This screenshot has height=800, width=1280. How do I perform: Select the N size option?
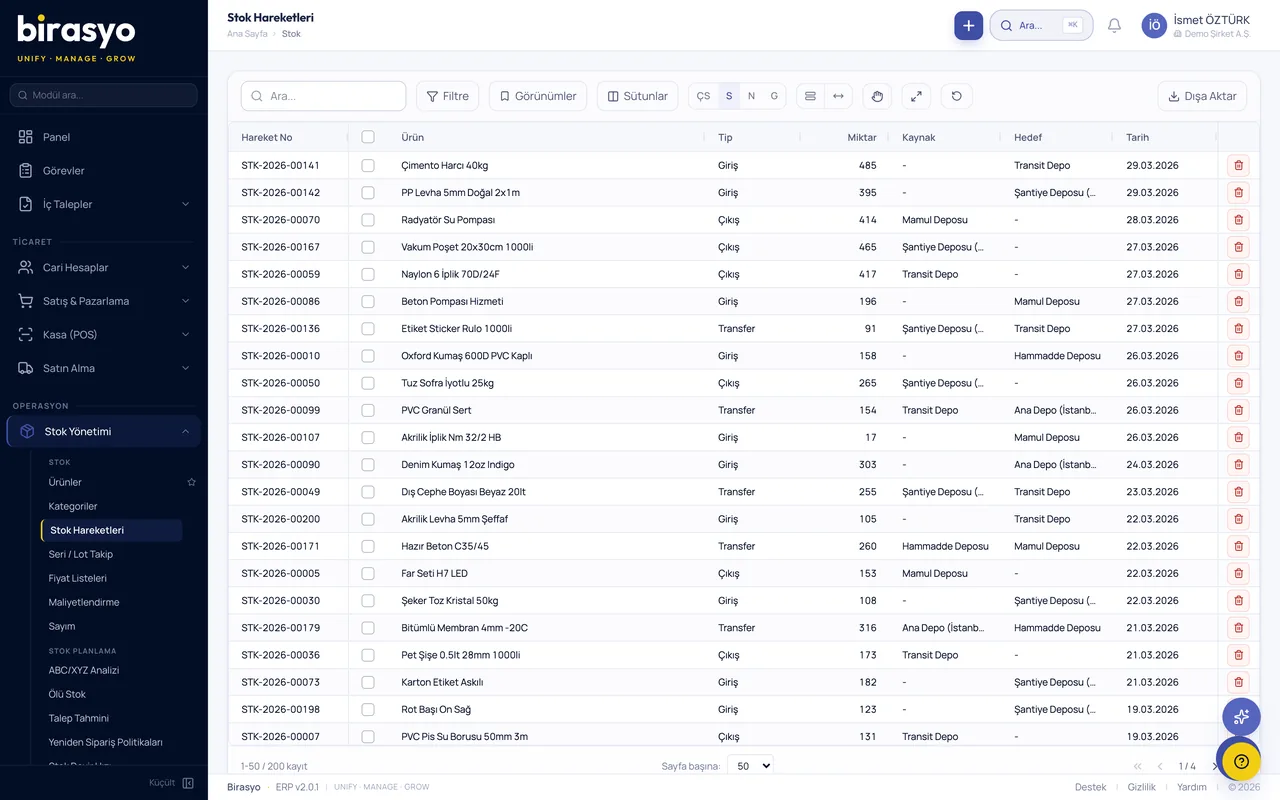point(752,96)
